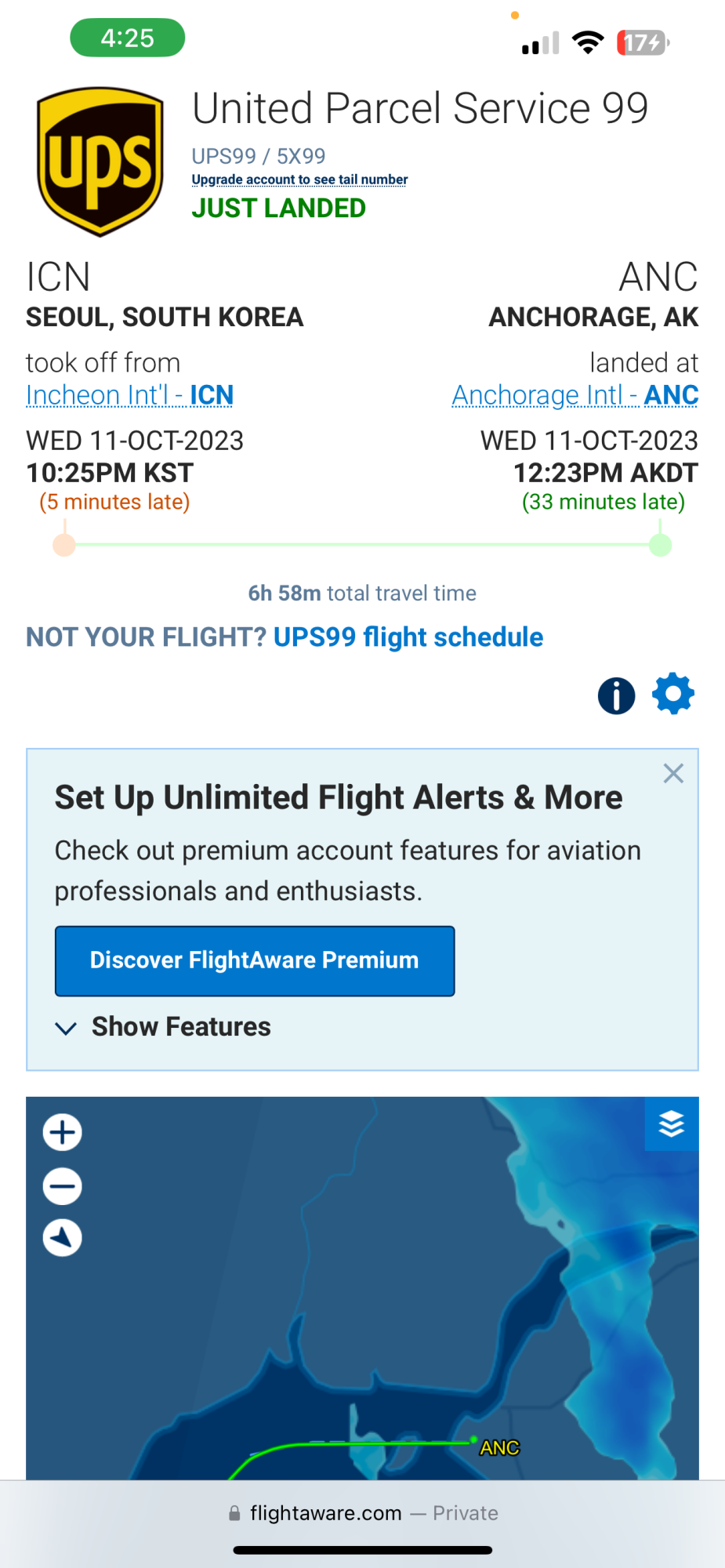Open the map layers selector
725x1568 pixels.
[671, 1124]
